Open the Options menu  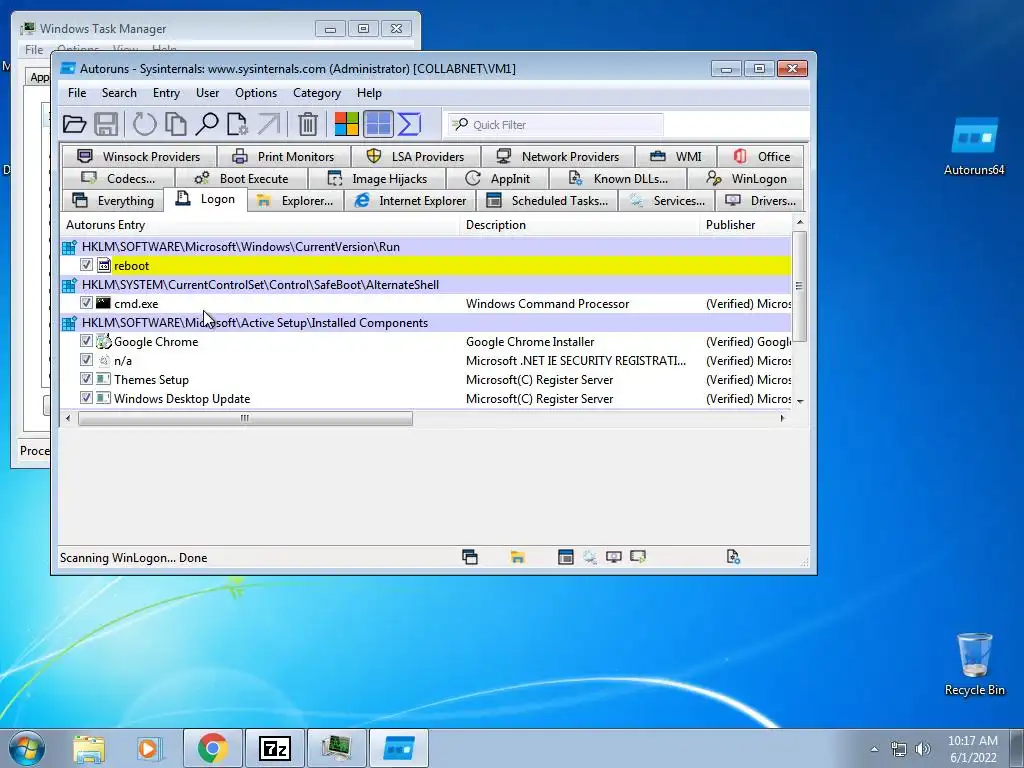(256, 93)
